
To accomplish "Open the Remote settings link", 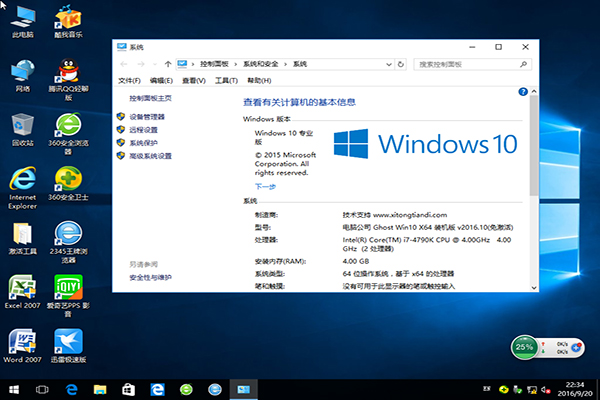I will 143,130.
